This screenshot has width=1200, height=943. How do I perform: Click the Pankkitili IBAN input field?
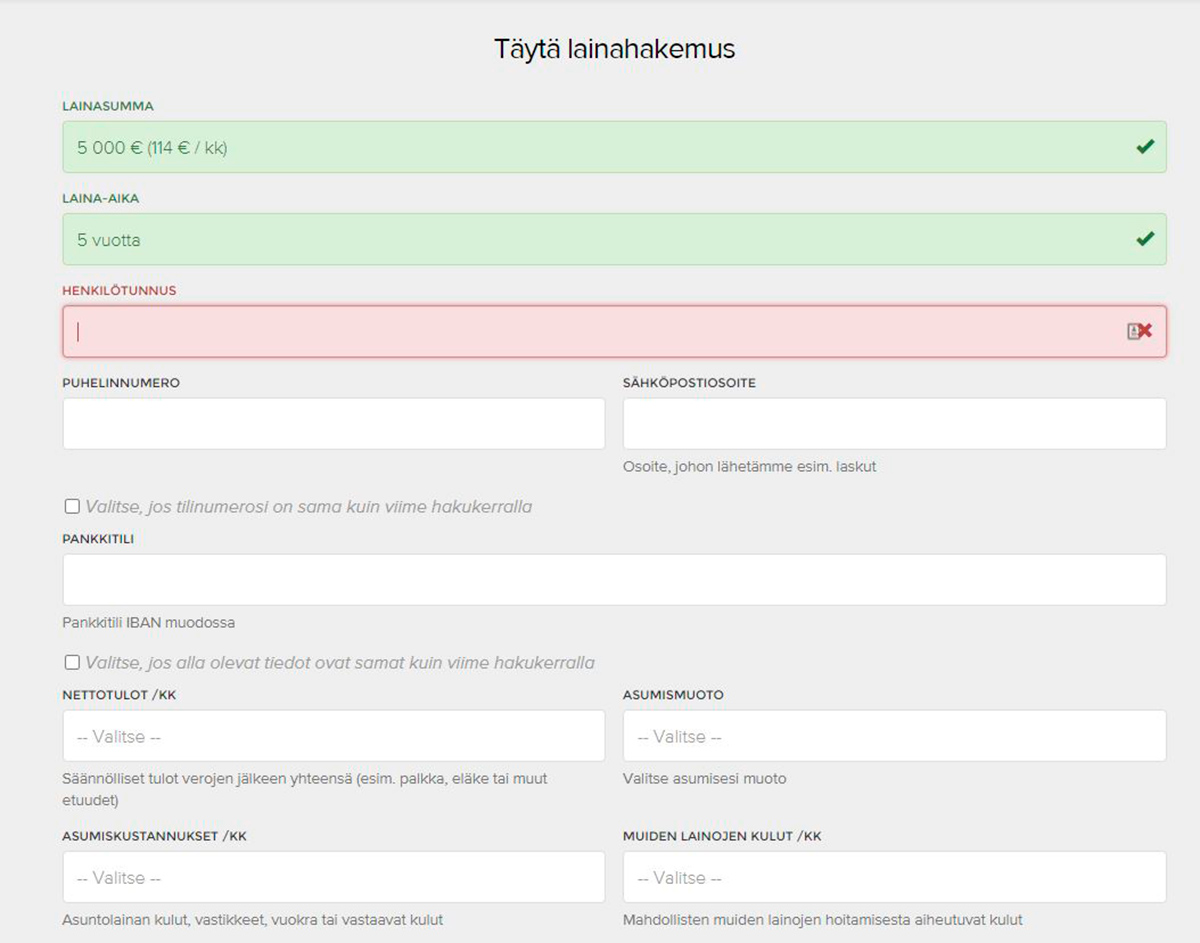(x=614, y=580)
